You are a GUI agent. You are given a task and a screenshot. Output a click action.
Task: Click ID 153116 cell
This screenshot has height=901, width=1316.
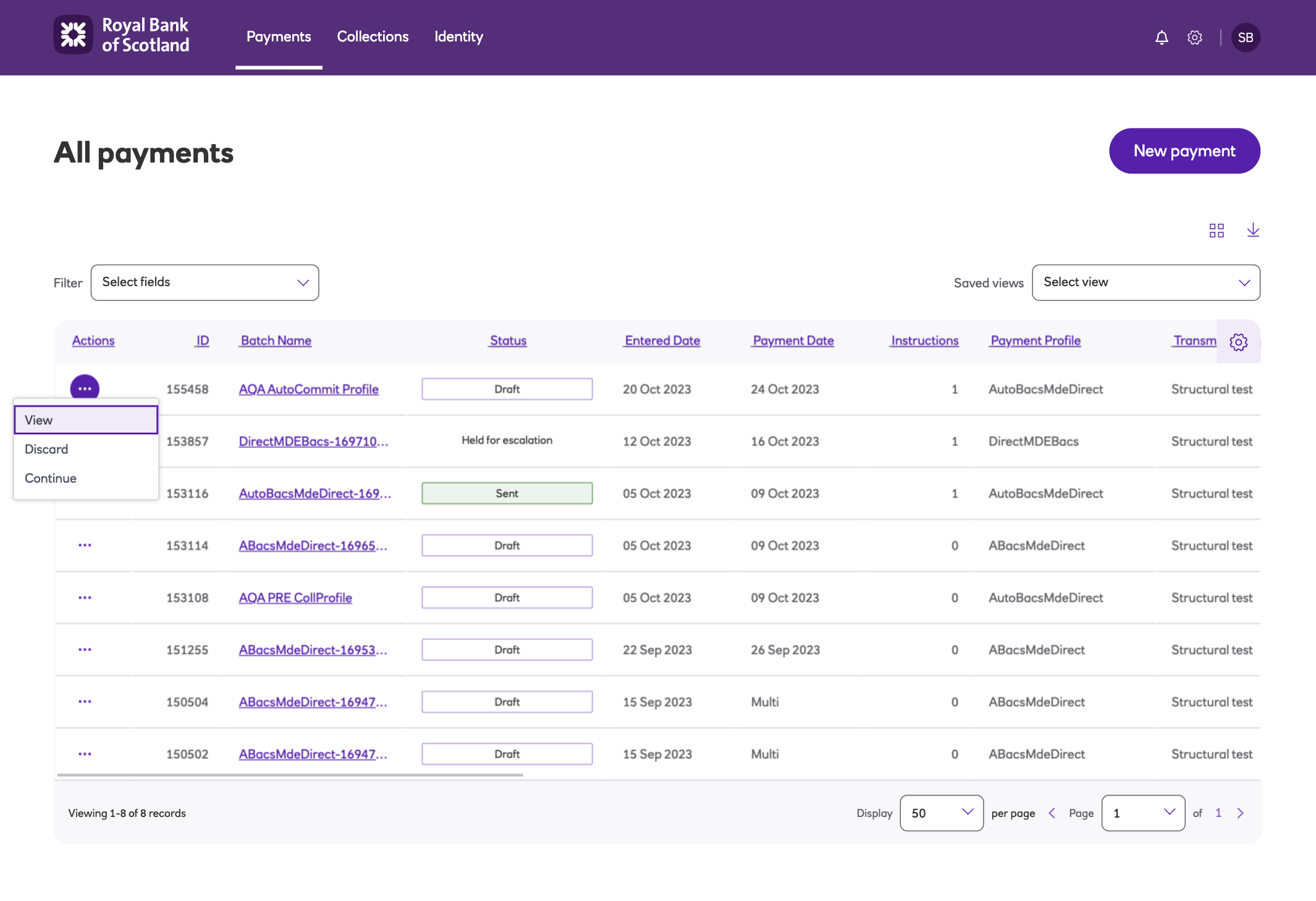187,493
